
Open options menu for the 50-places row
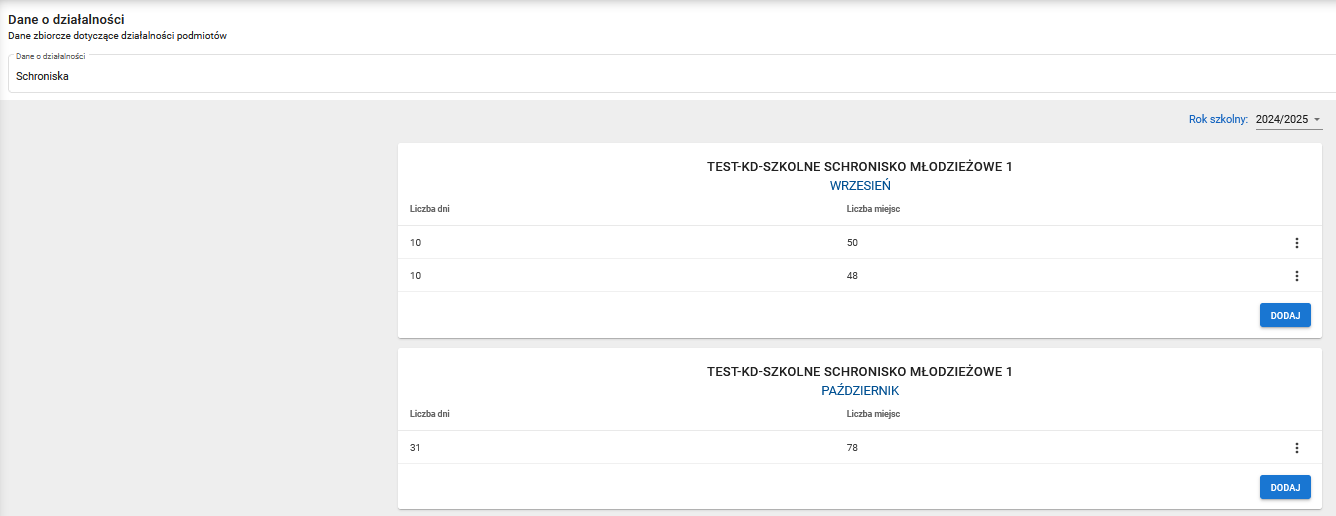point(1296,243)
